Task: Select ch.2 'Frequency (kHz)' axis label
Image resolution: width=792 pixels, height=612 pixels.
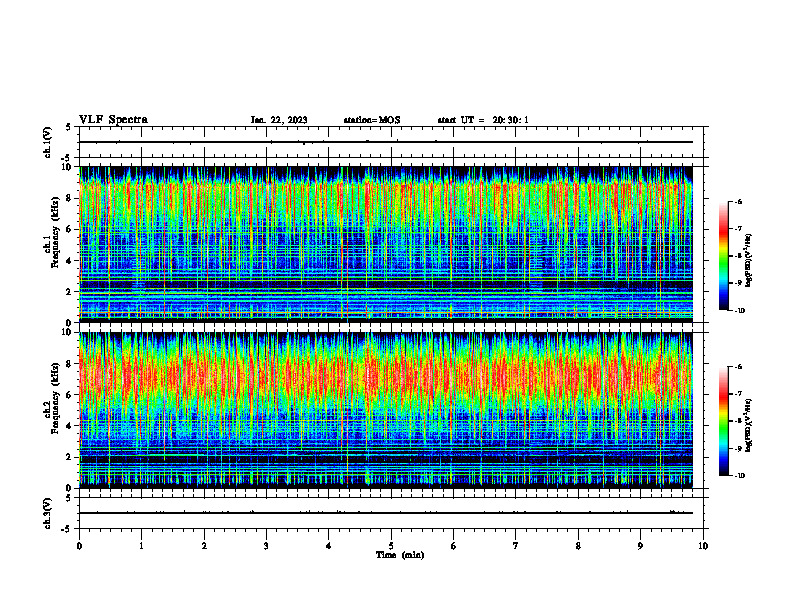Action: click(55, 398)
